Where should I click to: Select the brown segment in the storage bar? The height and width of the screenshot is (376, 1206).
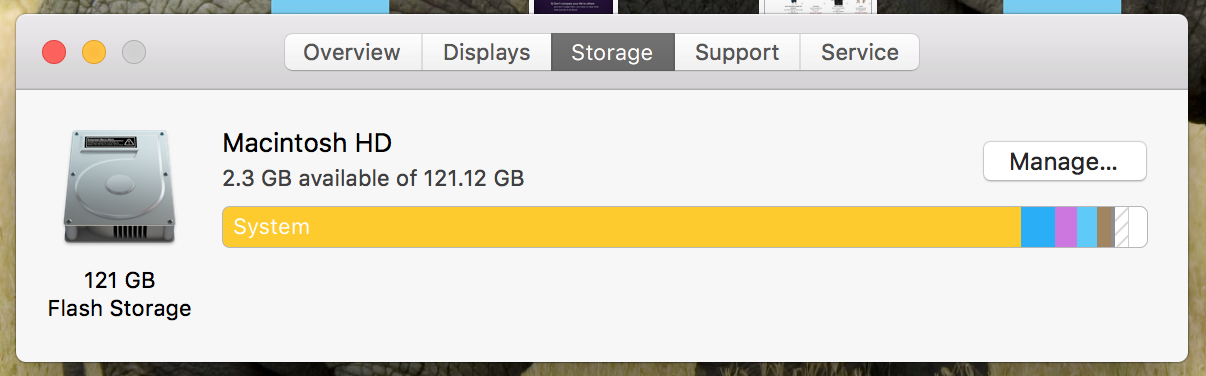(x=1105, y=227)
